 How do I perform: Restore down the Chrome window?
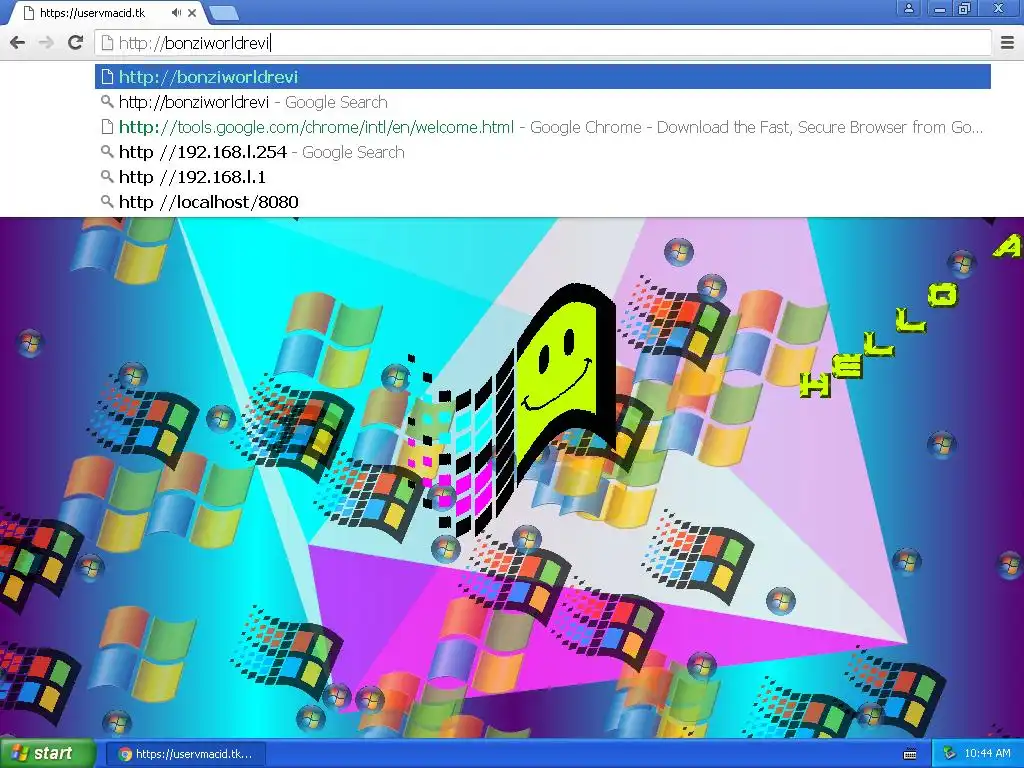(964, 8)
